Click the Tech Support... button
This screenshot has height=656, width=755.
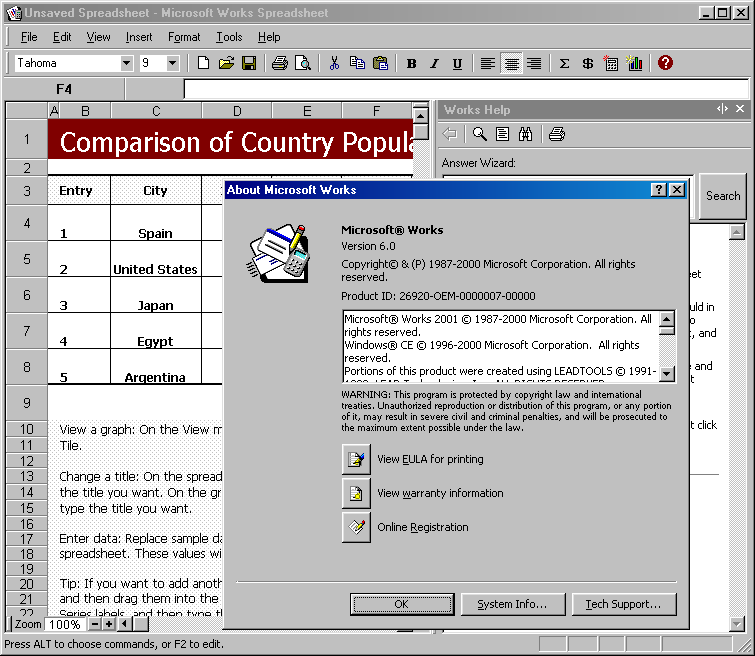(624, 604)
